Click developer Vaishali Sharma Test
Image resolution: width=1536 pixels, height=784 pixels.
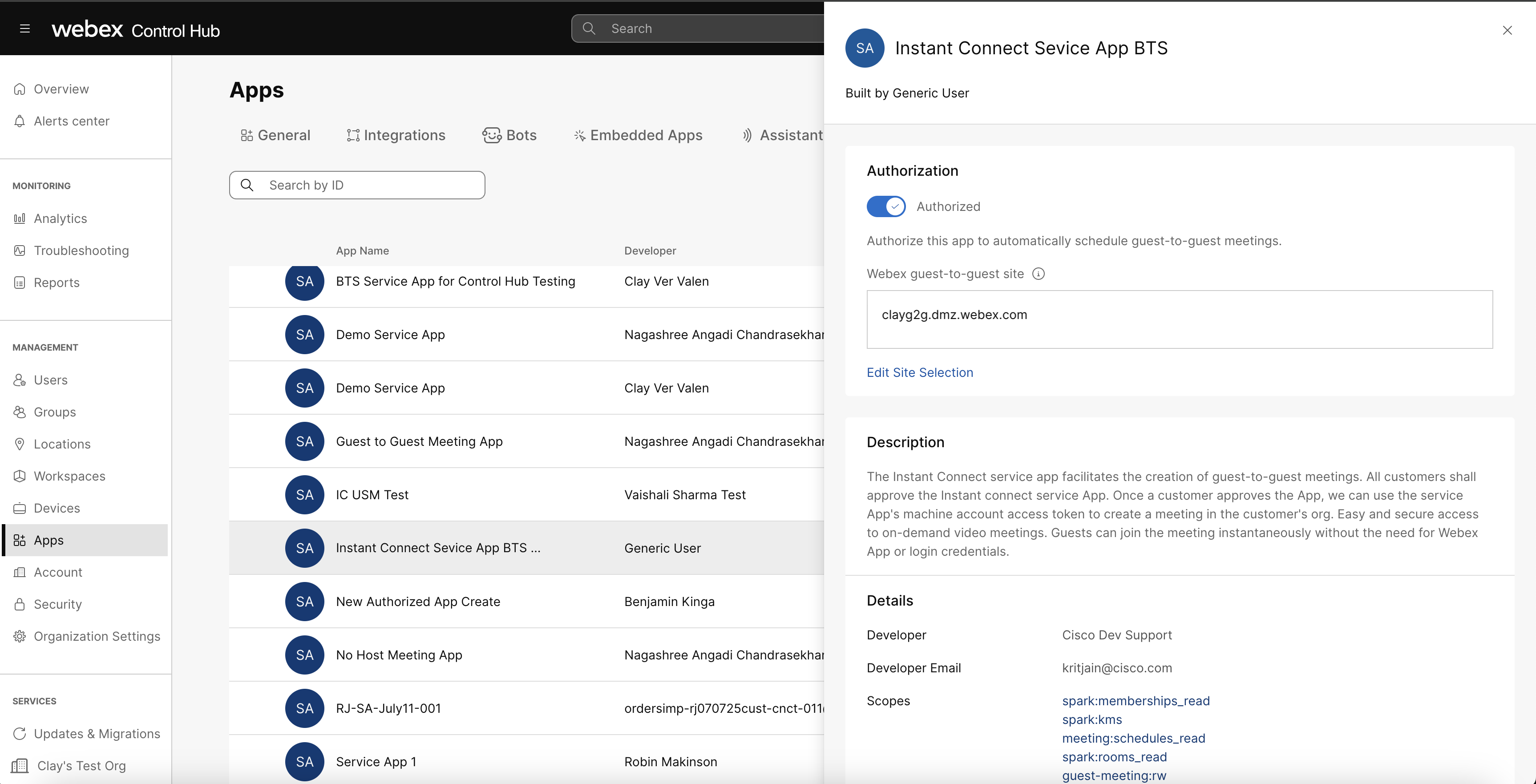tap(684, 495)
